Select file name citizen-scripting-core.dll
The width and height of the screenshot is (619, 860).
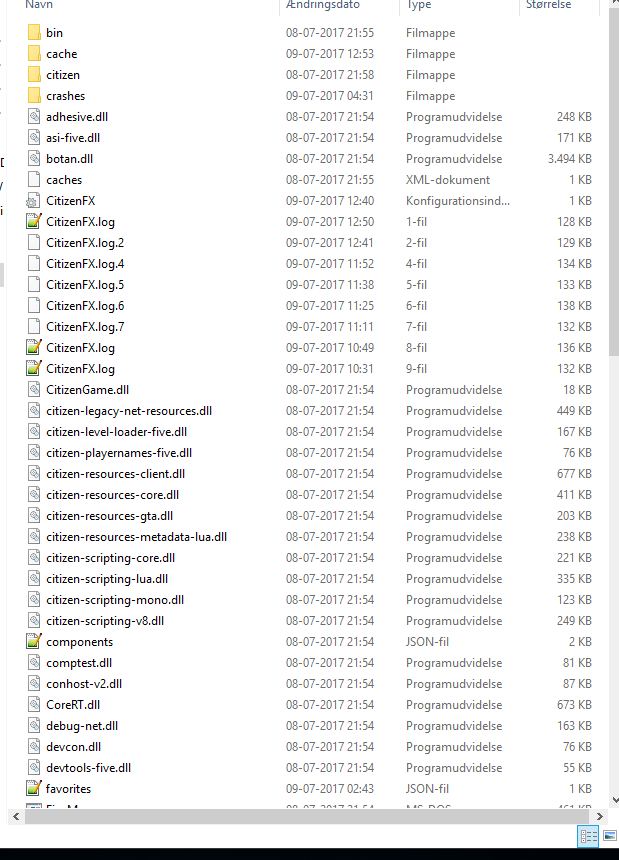[110, 558]
